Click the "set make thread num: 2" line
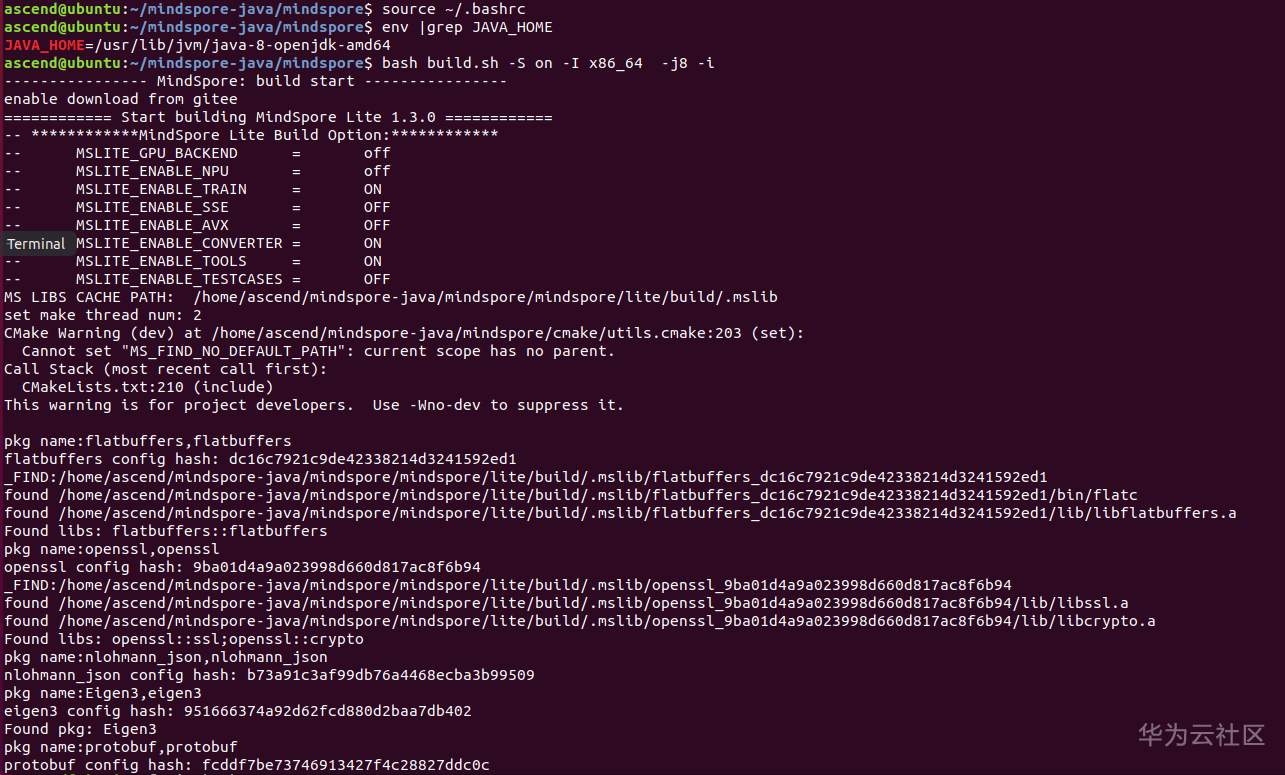 (x=102, y=315)
